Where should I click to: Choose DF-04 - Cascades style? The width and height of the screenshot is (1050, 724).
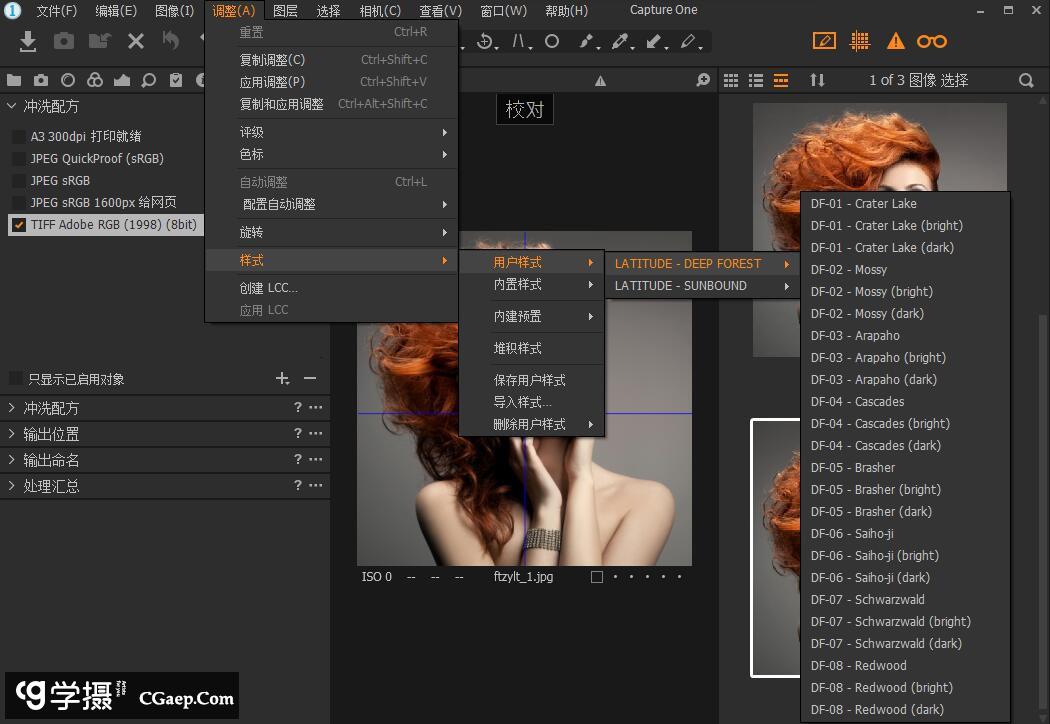(857, 402)
